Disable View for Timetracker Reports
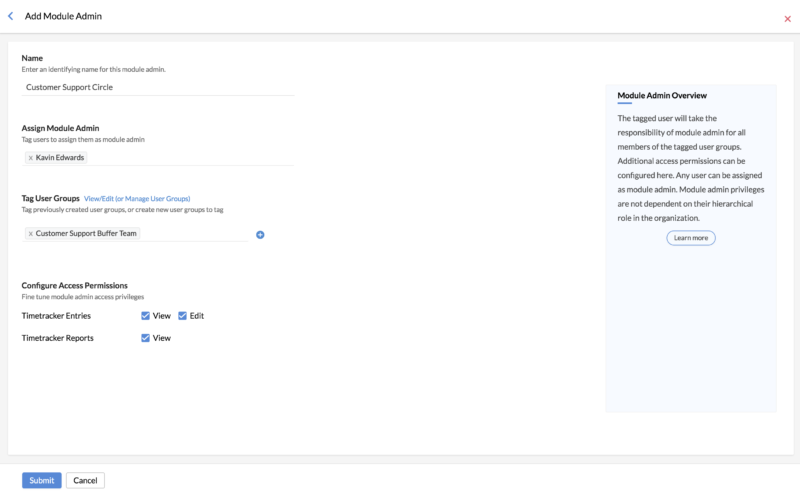 tap(146, 338)
